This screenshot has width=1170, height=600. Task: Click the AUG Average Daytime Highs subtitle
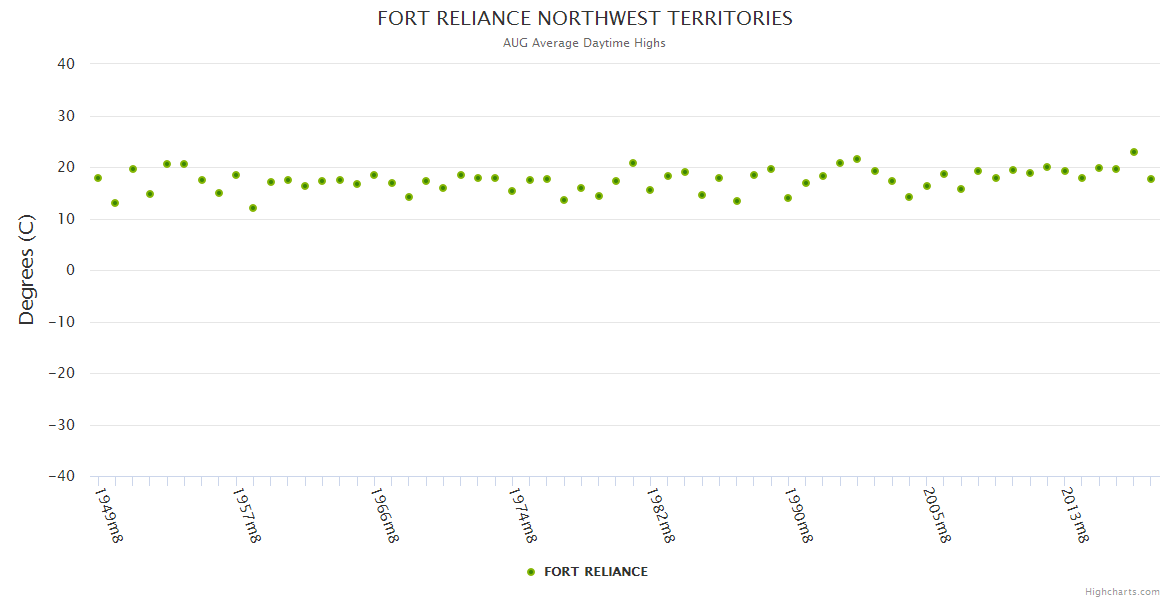click(x=584, y=43)
